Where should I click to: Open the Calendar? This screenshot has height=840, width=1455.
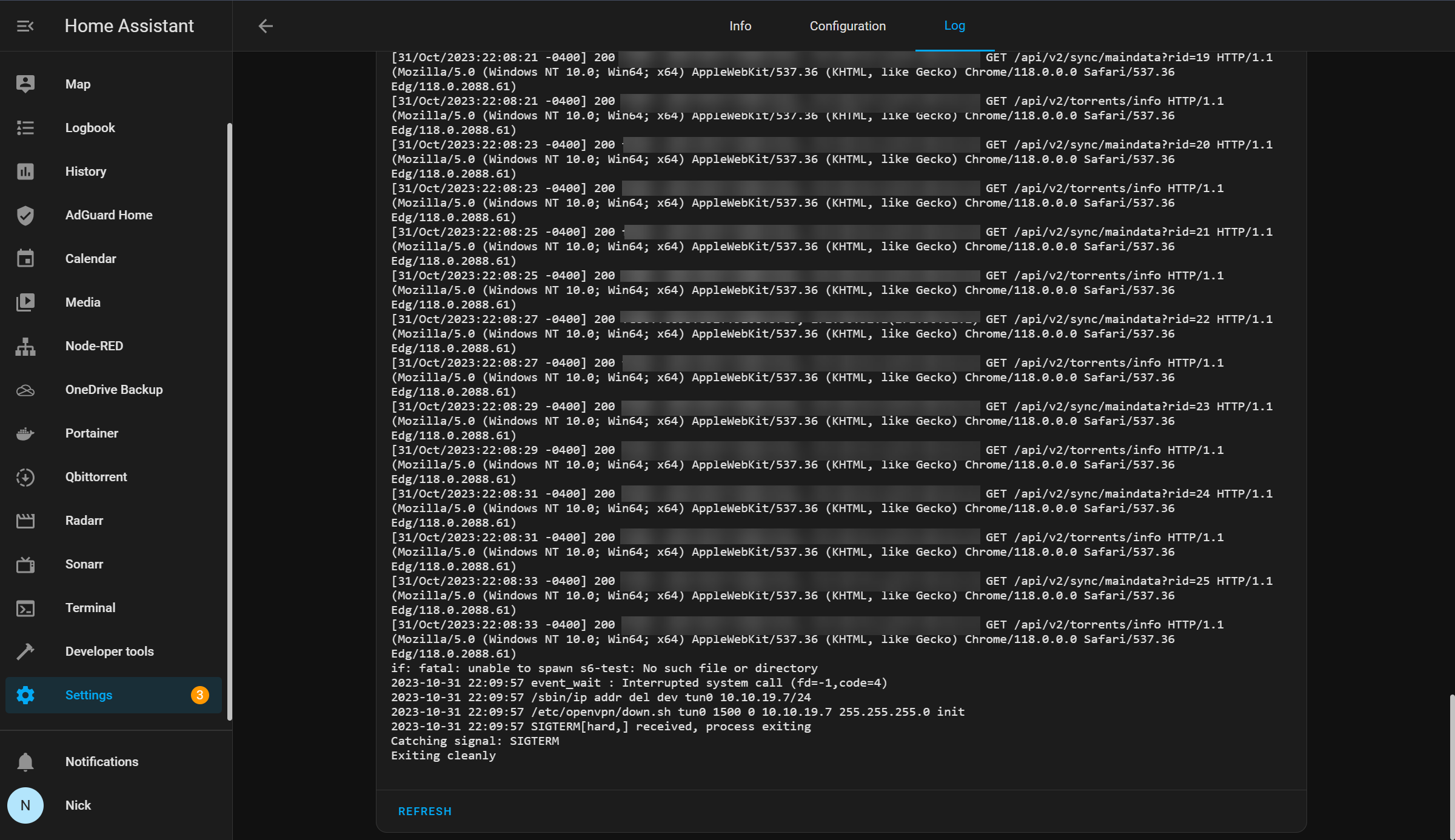coord(90,258)
